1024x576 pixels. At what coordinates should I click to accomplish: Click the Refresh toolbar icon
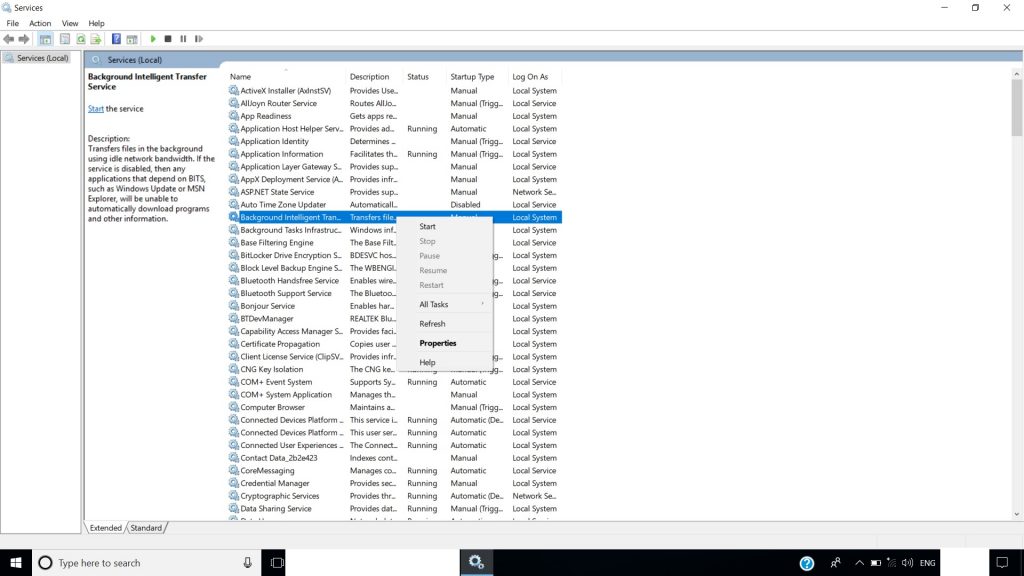point(80,39)
